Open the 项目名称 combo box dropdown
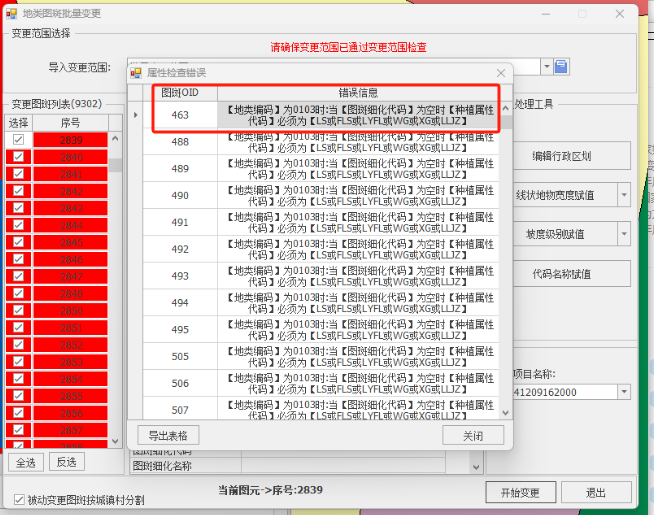654x515 pixels. tap(624, 393)
